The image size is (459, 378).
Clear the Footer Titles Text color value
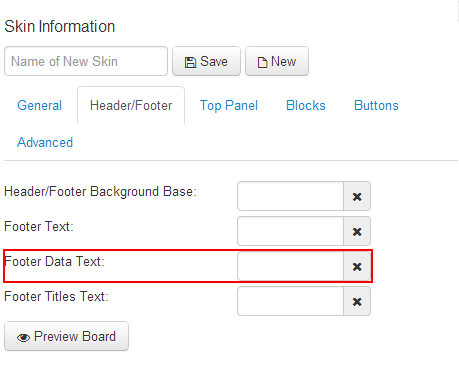[357, 301]
